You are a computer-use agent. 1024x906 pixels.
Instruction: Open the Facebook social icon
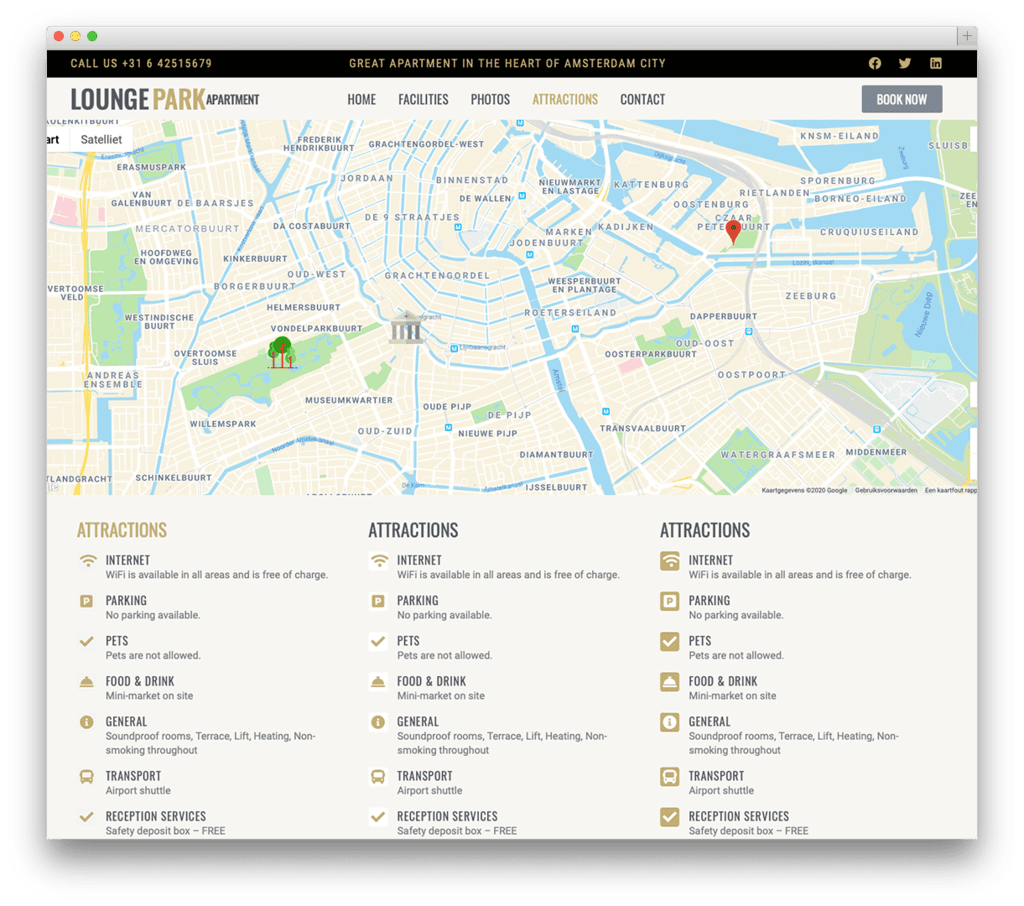(874, 63)
